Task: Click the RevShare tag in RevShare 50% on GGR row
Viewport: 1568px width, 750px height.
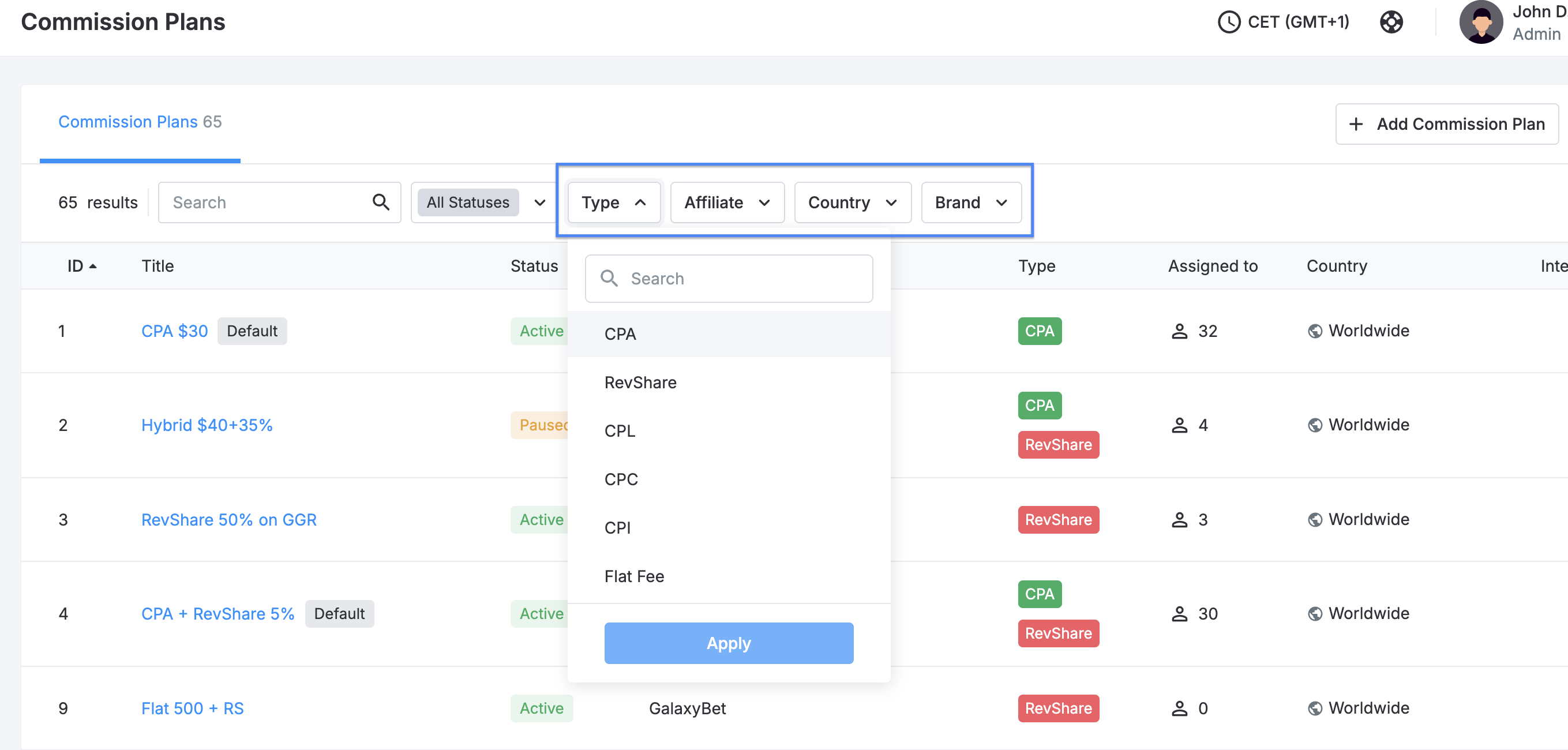Action: 1059,519
